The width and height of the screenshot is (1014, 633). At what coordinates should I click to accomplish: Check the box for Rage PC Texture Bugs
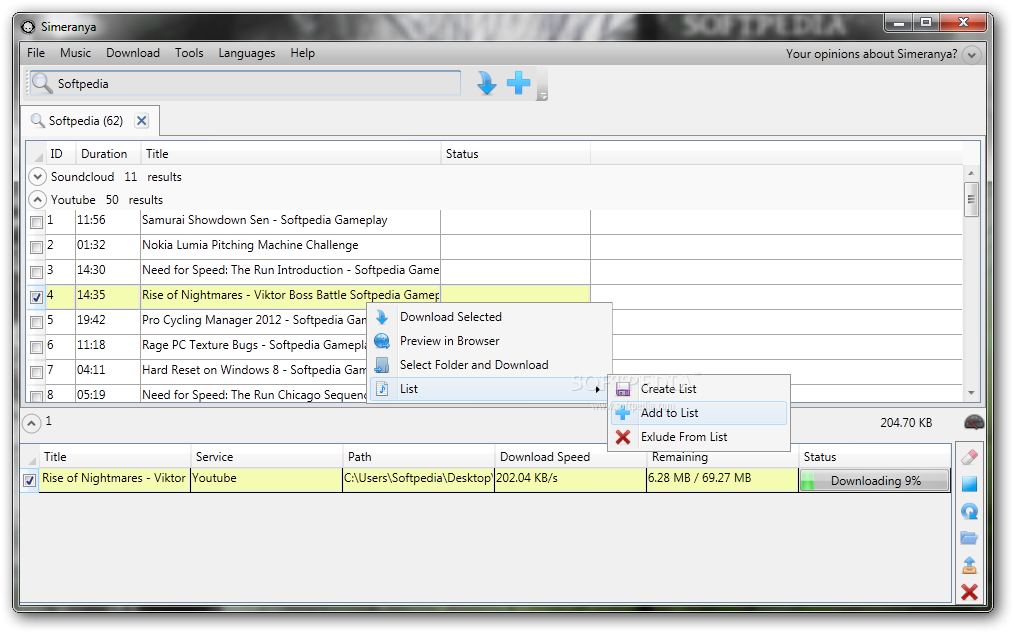[36, 347]
